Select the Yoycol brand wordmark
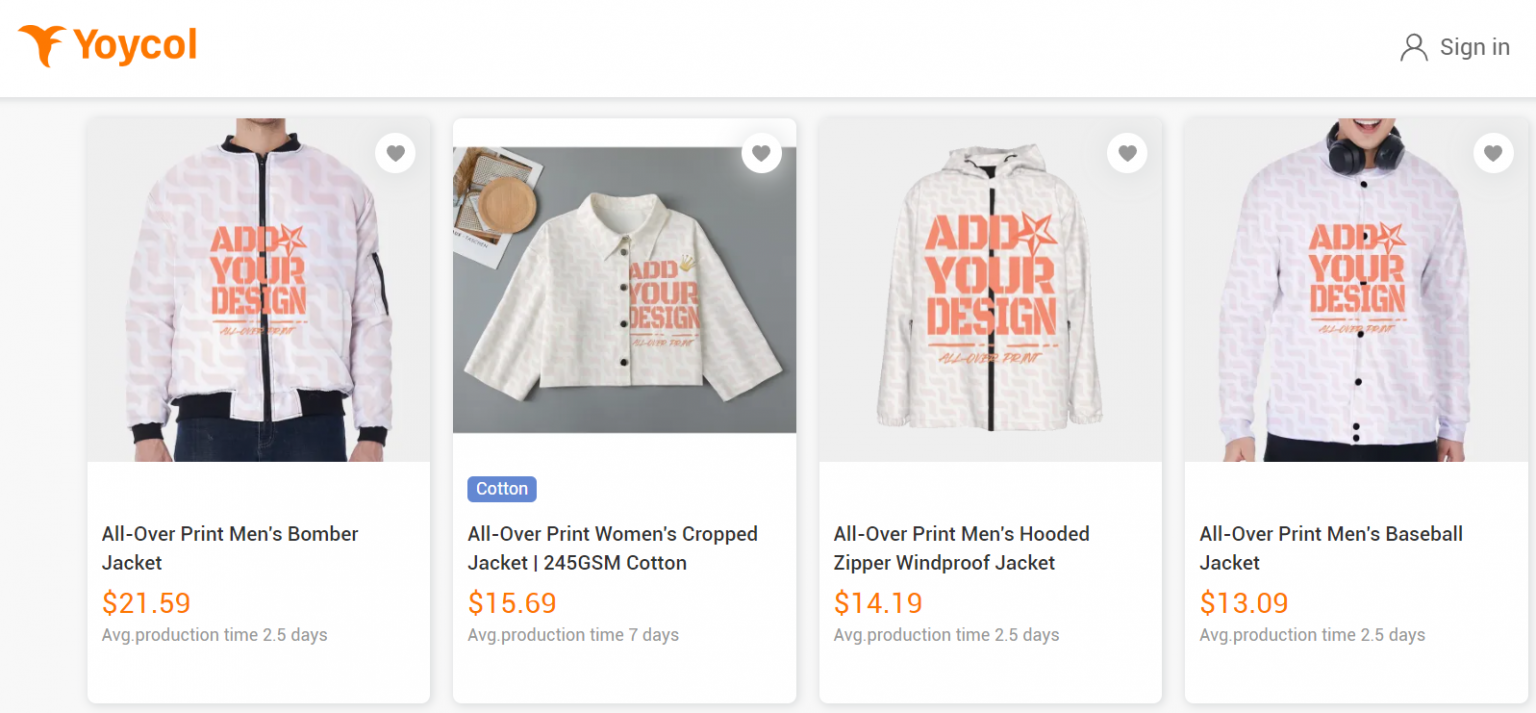The width and height of the screenshot is (1536, 713). [135, 44]
